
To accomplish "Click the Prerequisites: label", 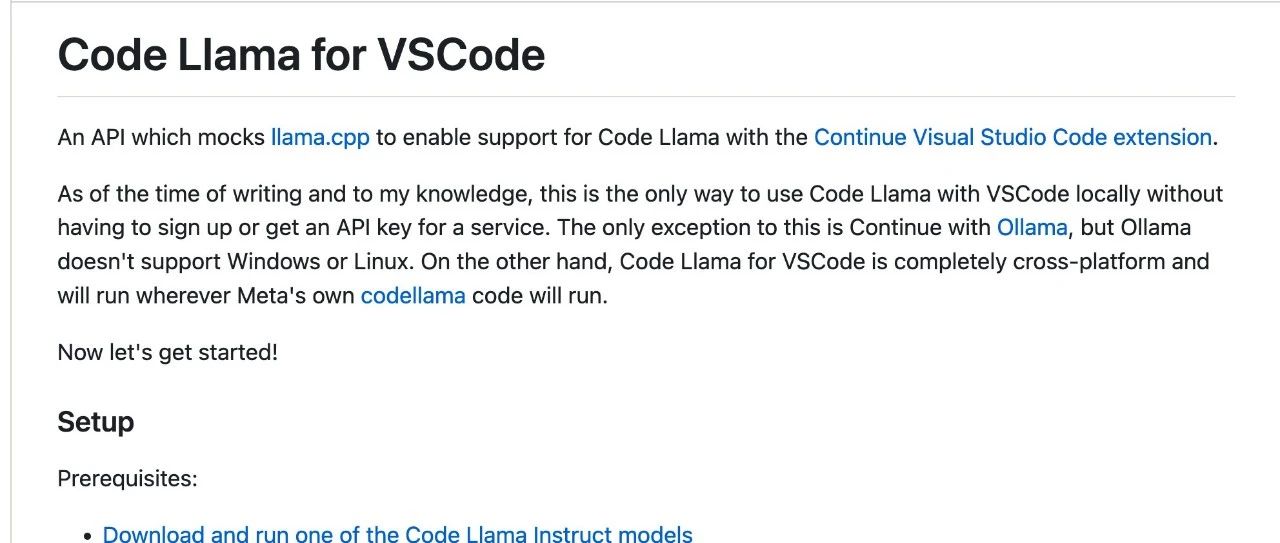I will pyautogui.click(x=127, y=479).
